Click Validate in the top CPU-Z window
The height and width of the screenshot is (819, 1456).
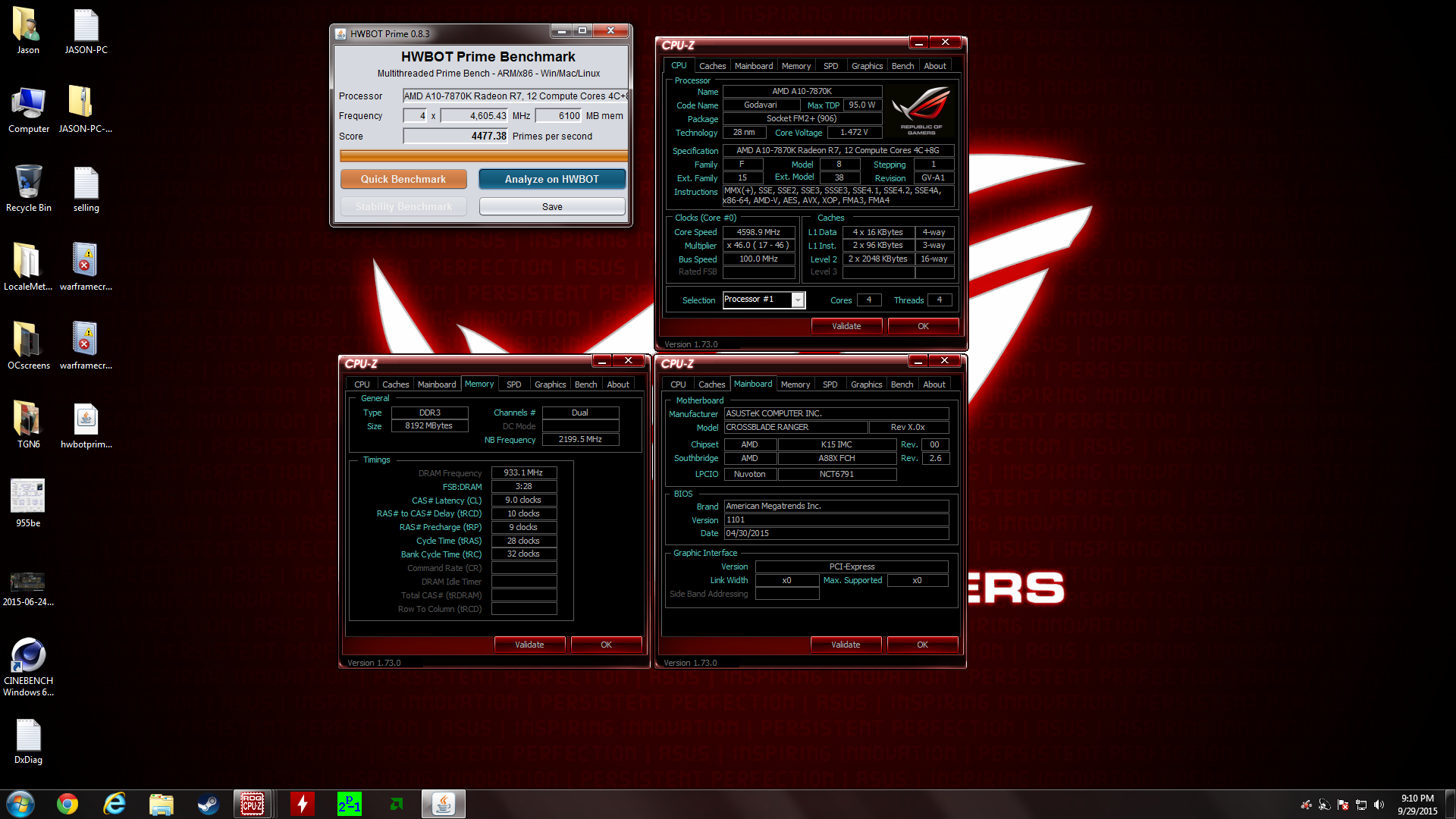pyautogui.click(x=846, y=326)
